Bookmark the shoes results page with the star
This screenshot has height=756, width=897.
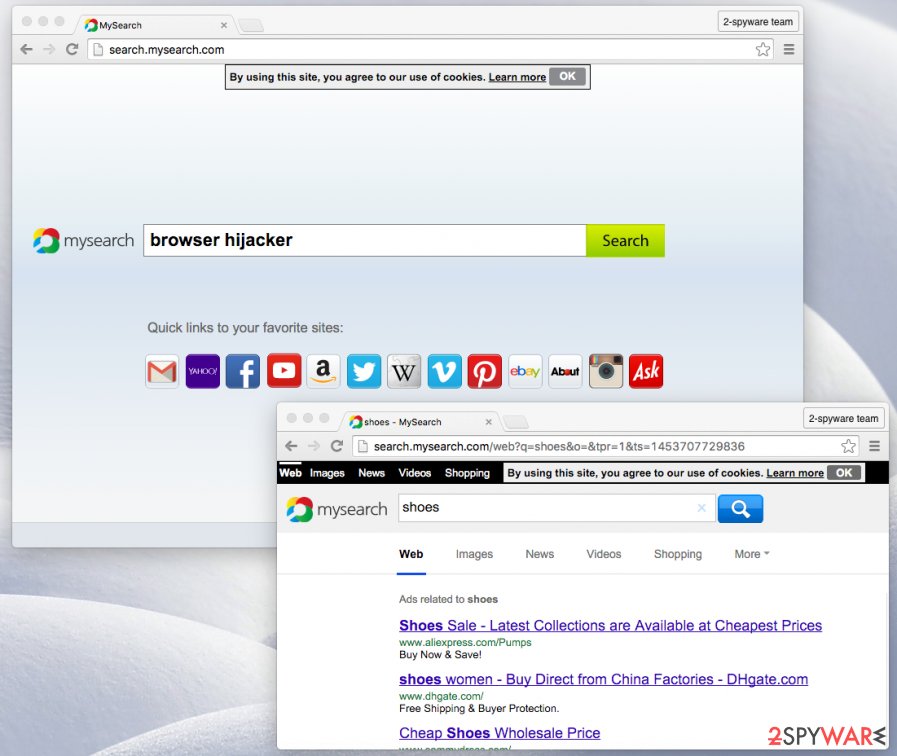(x=848, y=446)
